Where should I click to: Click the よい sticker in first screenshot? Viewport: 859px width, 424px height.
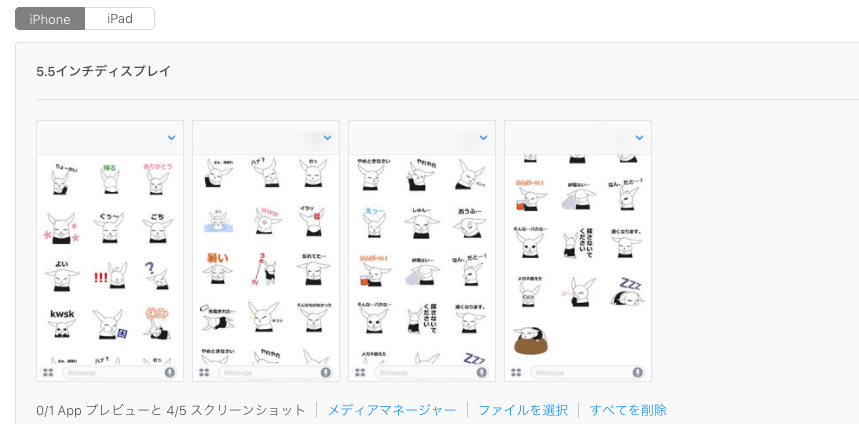pyautogui.click(x=62, y=276)
